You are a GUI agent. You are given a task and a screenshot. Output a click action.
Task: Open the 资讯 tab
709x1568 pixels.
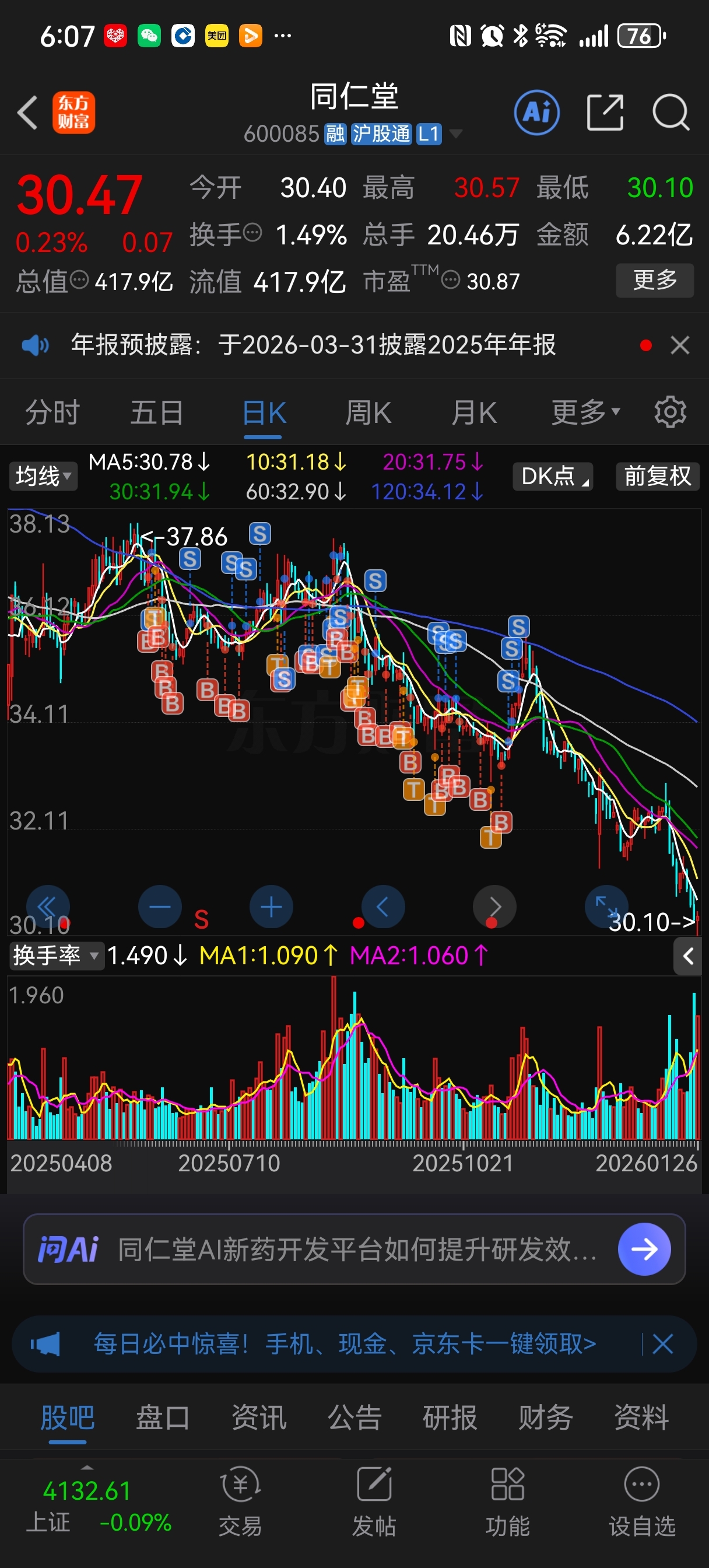point(259,1417)
